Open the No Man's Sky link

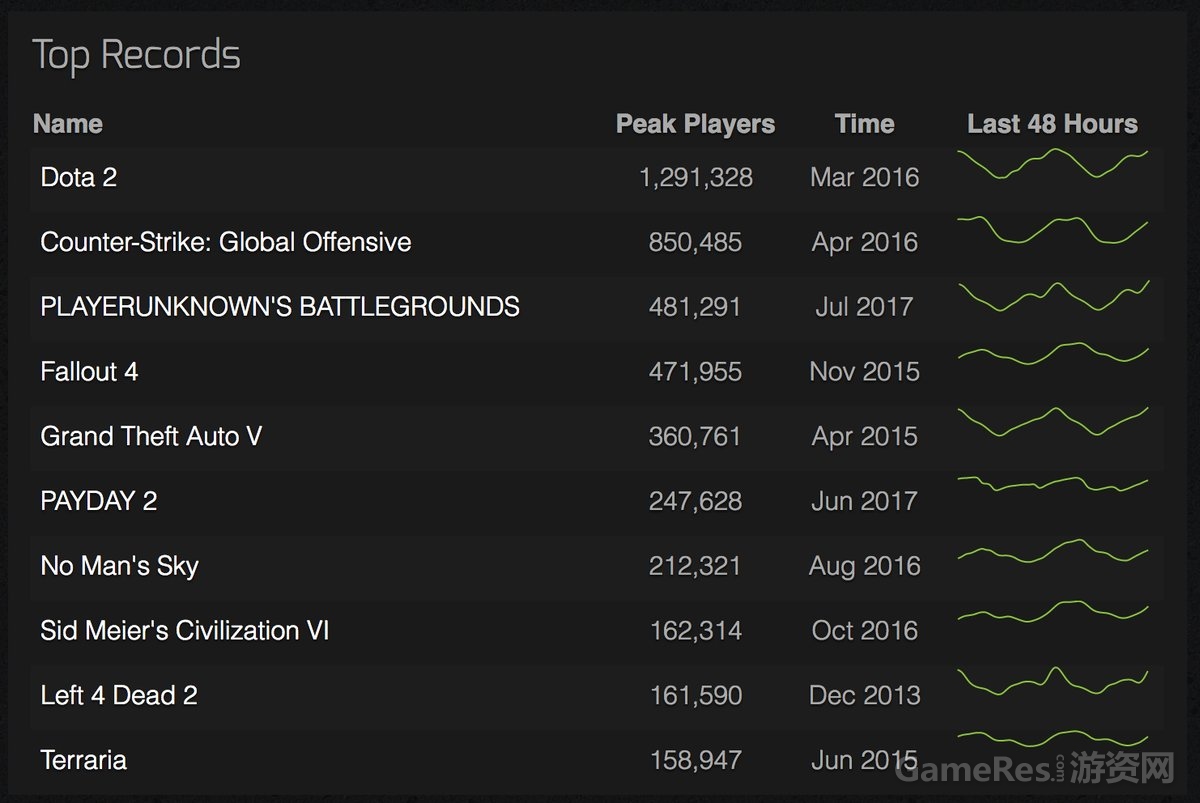pyautogui.click(x=120, y=566)
